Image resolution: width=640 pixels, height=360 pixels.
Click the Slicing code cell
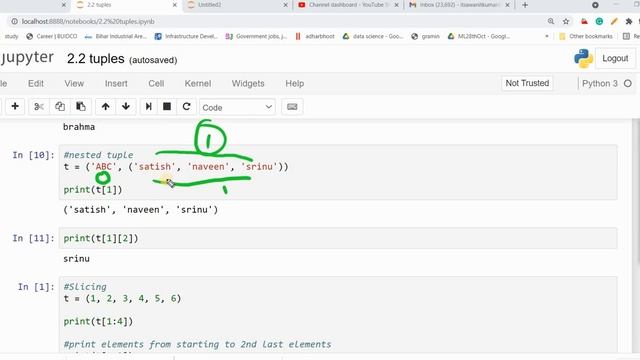click(x=338, y=314)
